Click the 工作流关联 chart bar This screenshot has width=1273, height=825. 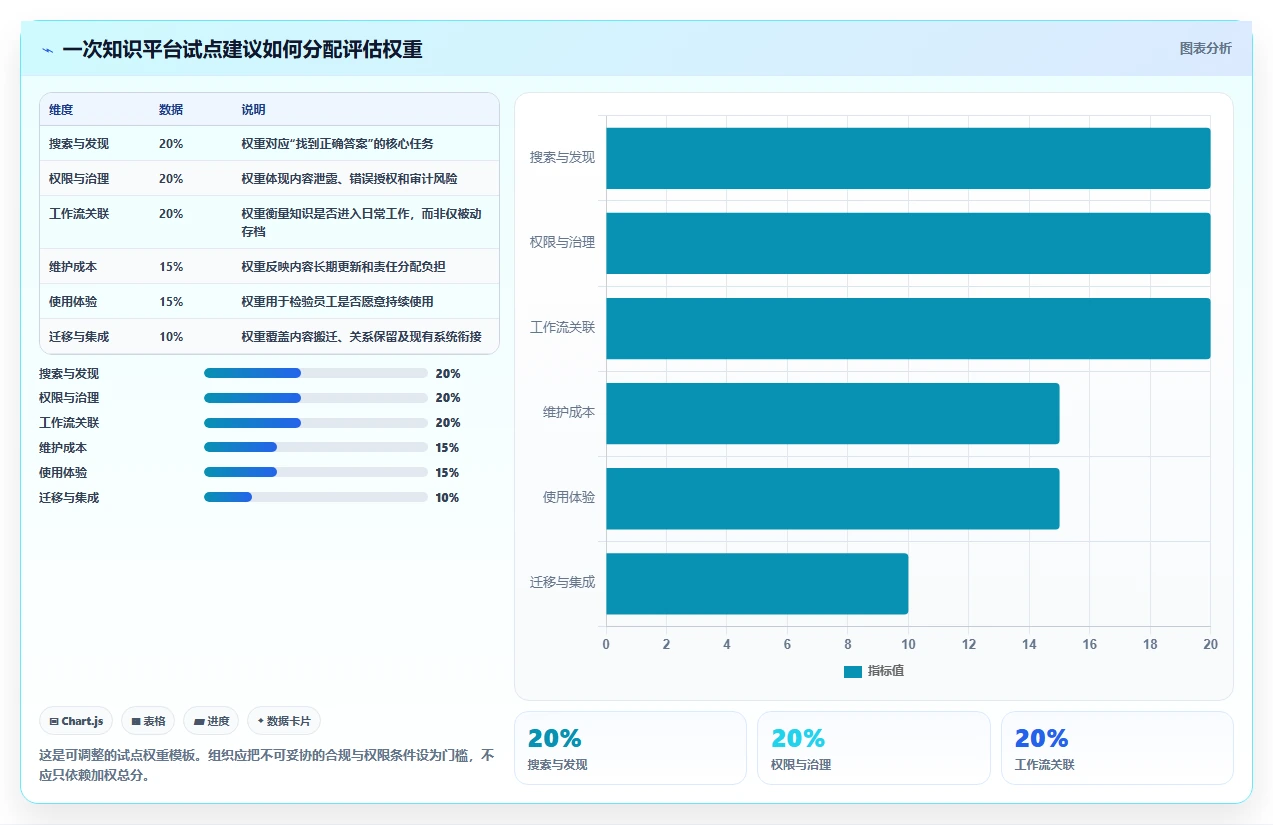pyautogui.click(x=908, y=328)
